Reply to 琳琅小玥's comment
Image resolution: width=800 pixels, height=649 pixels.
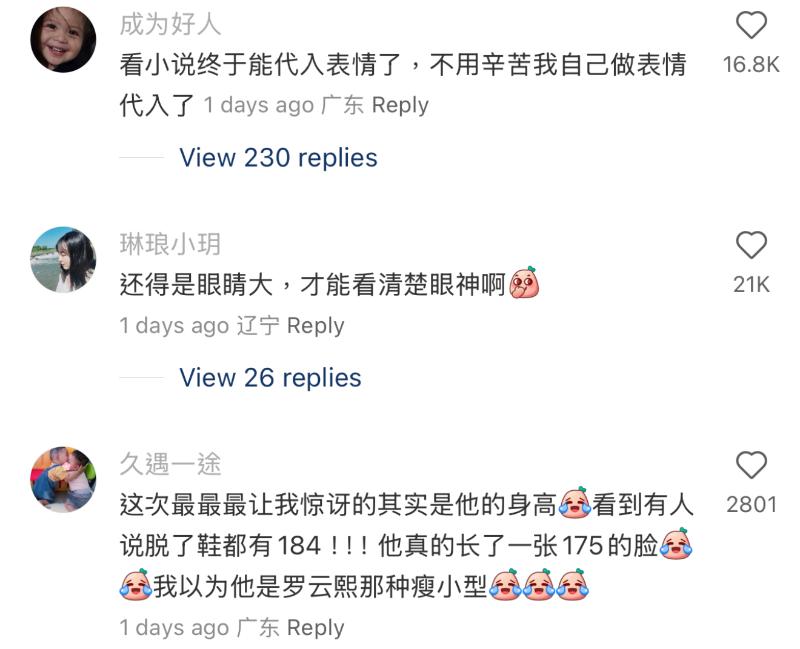(x=315, y=326)
